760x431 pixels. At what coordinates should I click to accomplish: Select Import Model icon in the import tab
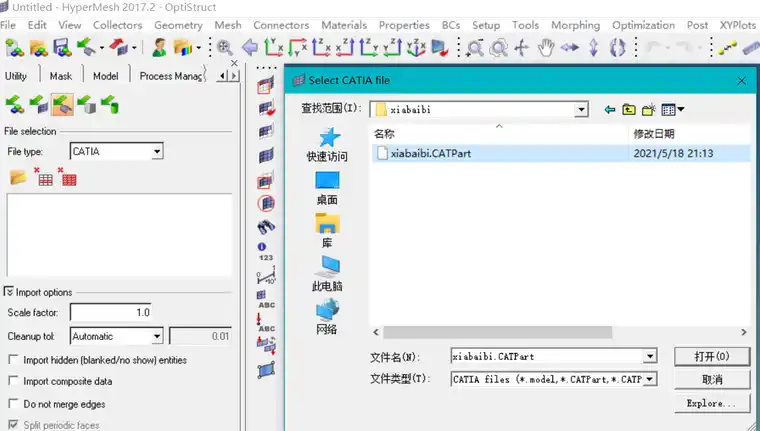15,105
